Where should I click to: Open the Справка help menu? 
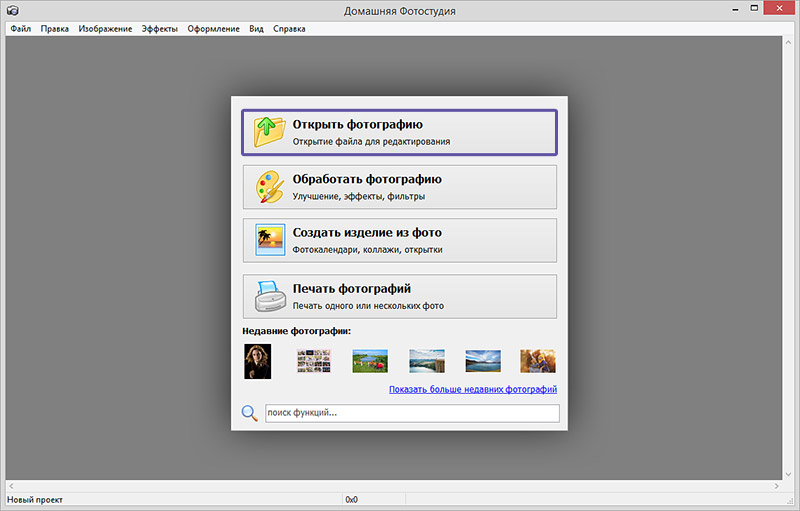(x=289, y=29)
